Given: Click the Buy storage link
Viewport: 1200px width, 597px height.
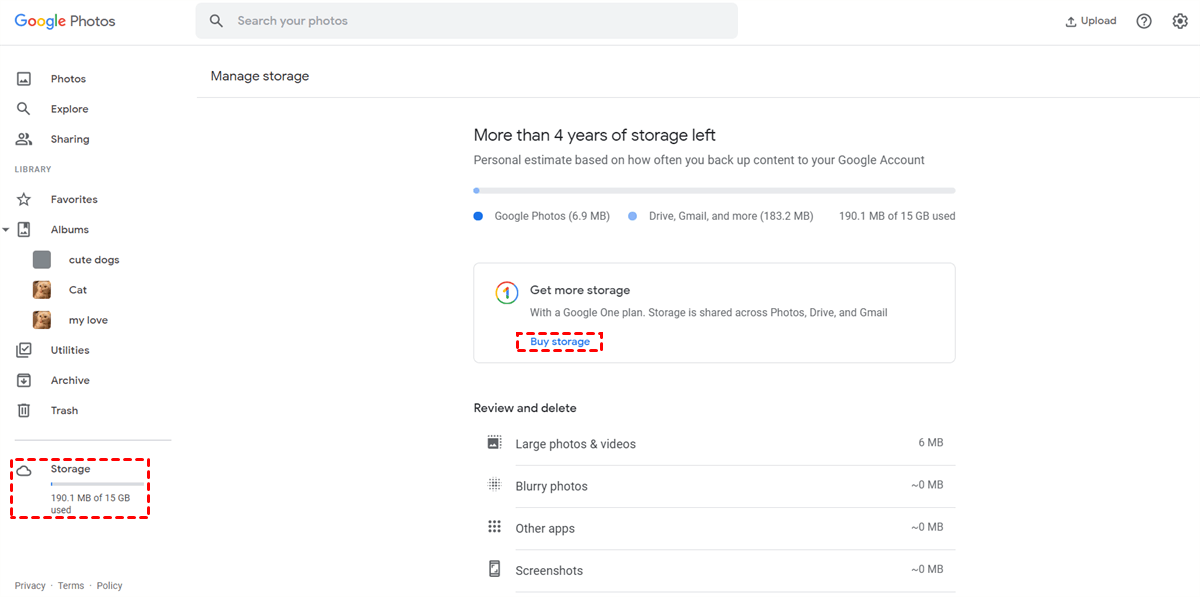Looking at the screenshot, I should click(x=560, y=342).
